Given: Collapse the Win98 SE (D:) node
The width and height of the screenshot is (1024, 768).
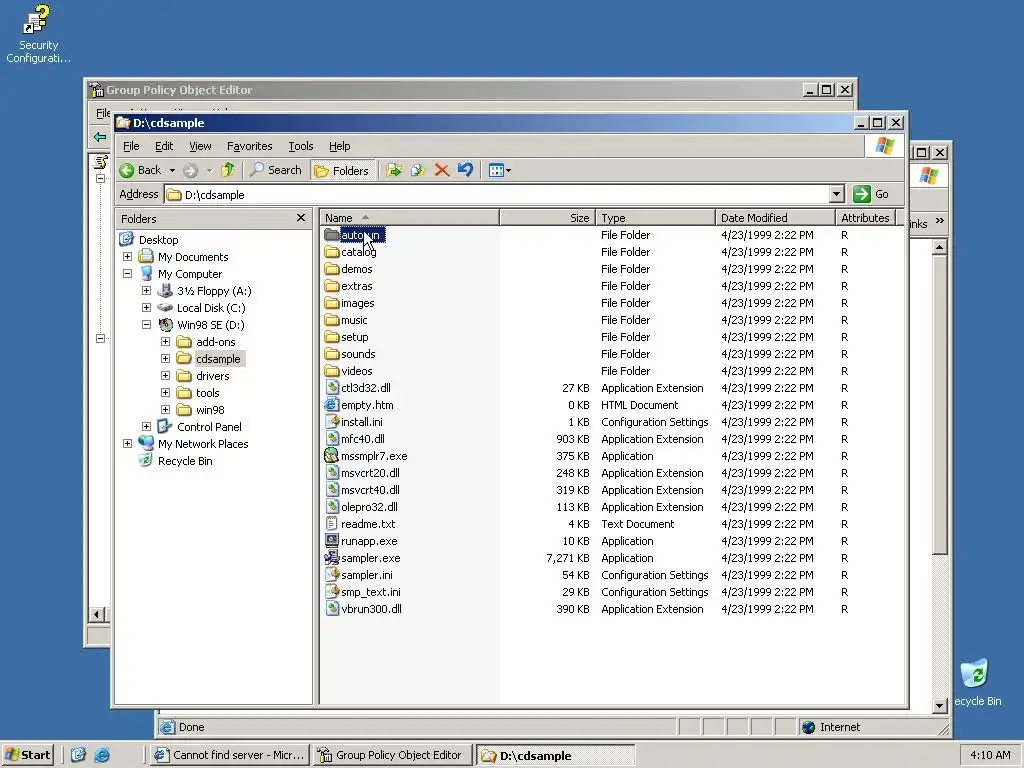Looking at the screenshot, I should 146,325.
